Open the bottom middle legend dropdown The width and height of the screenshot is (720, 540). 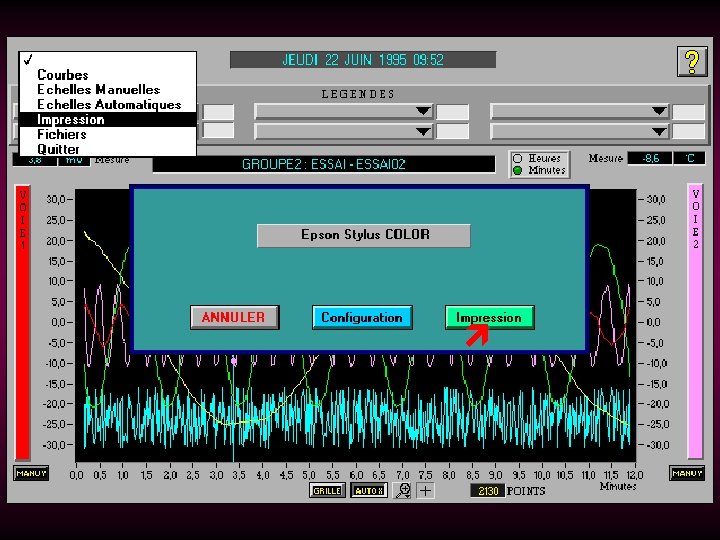click(x=343, y=132)
